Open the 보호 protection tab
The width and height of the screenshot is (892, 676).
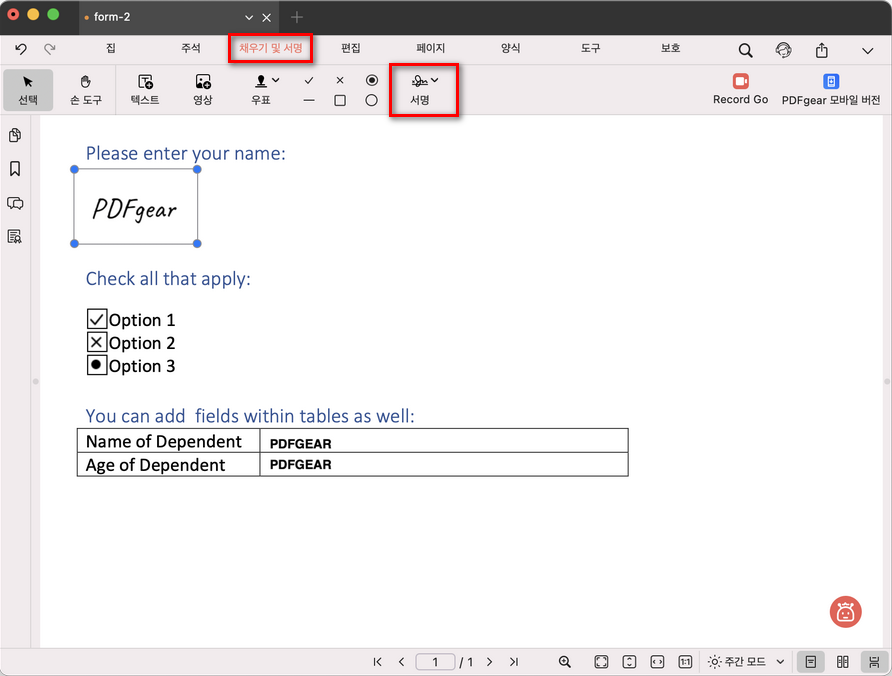click(669, 48)
